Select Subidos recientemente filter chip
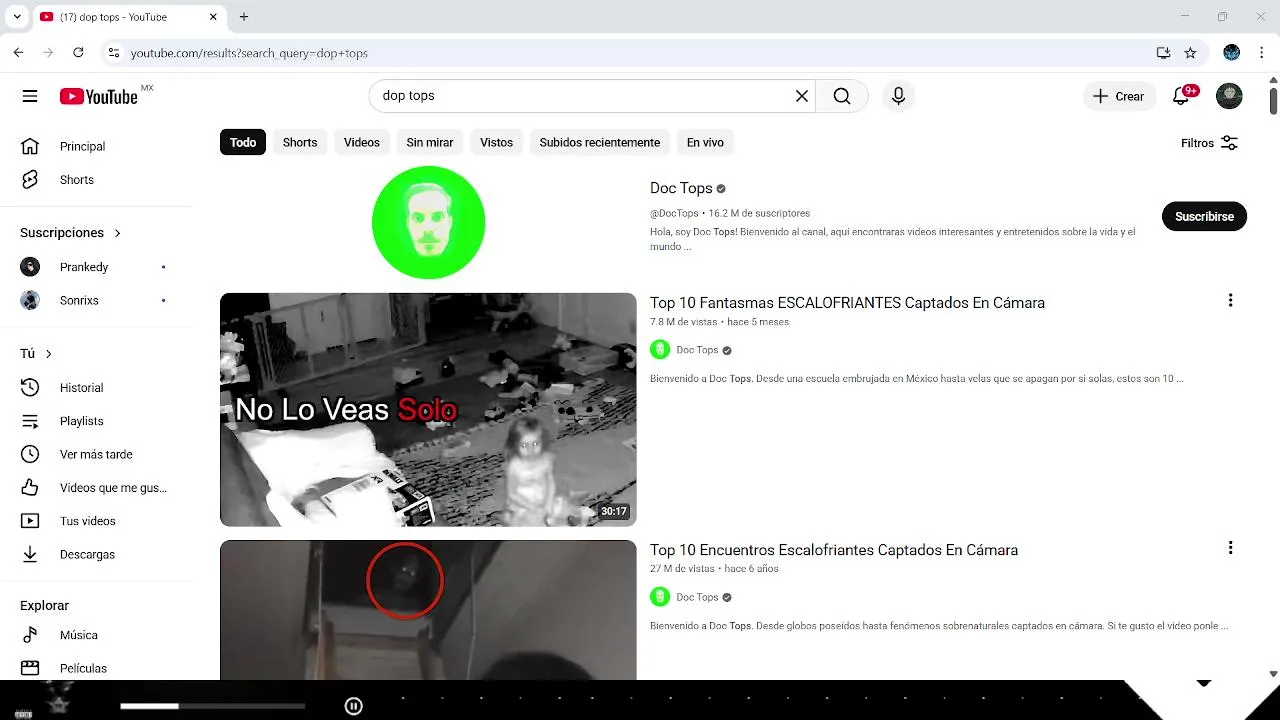This screenshot has height=720, width=1280. 600,142
